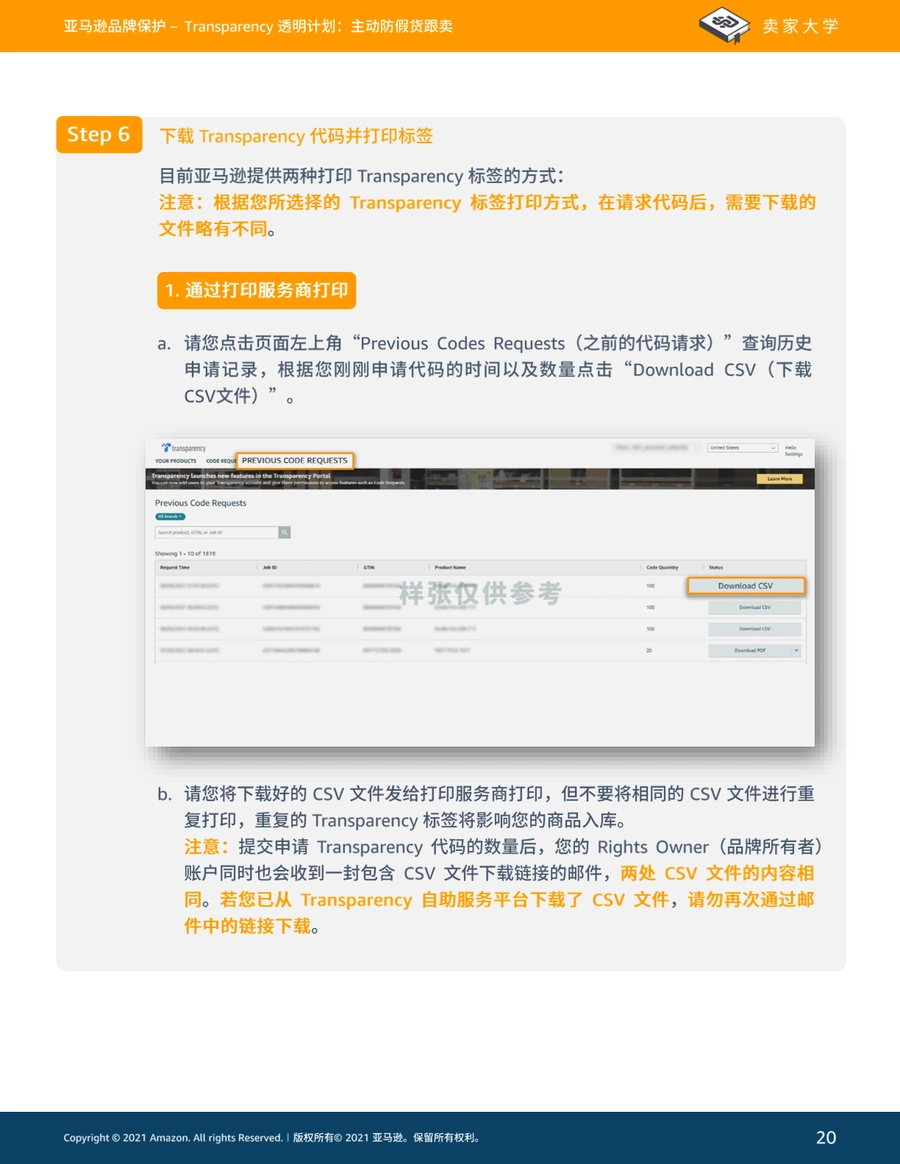The image size is (900, 1164).
Task: Click the Transparency logo in the portal
Action: (x=183, y=448)
